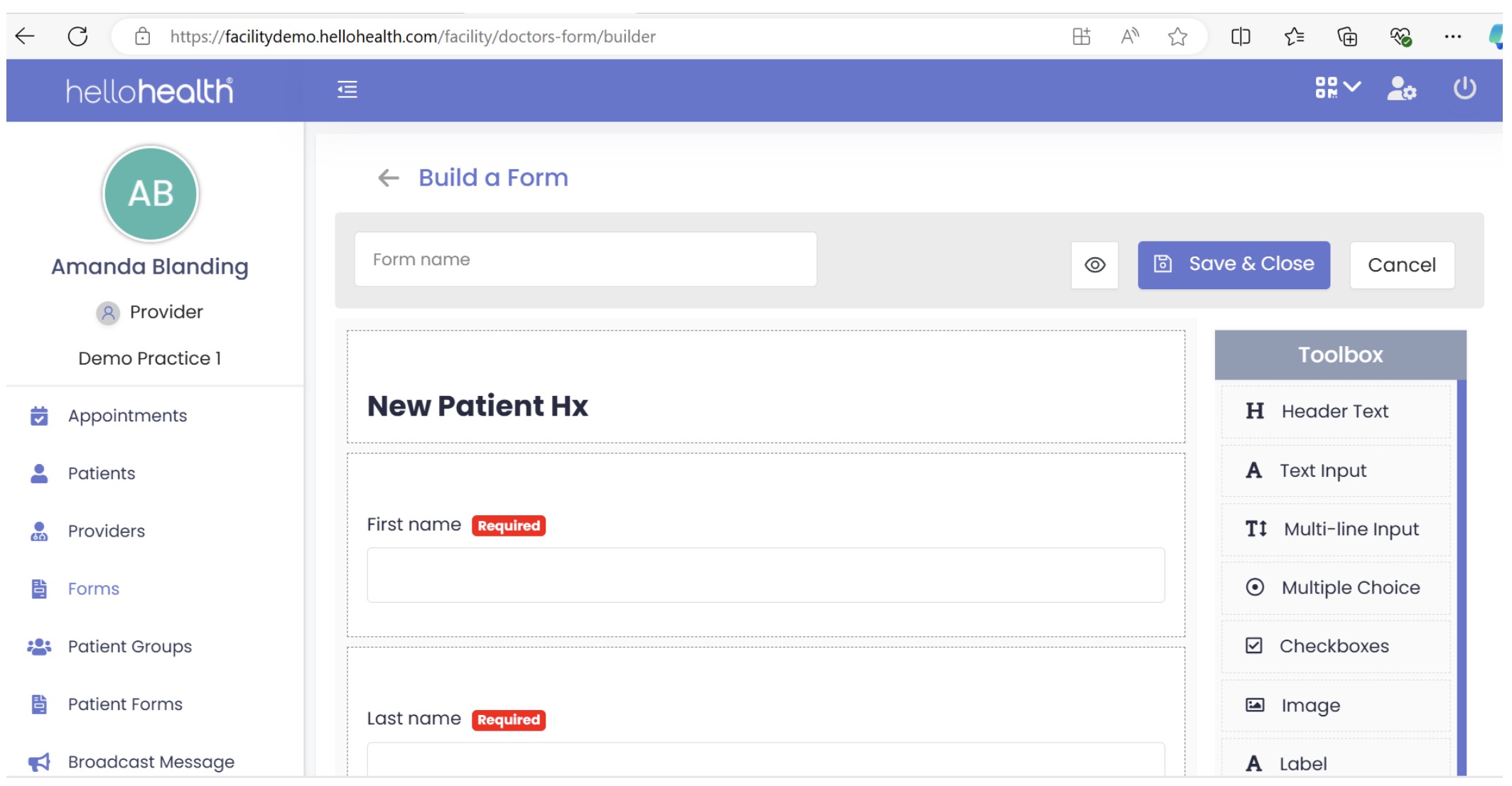Screen dimensions: 1512x786
Task: Add a Header Text element from Toolbox
Action: [x=1335, y=411]
